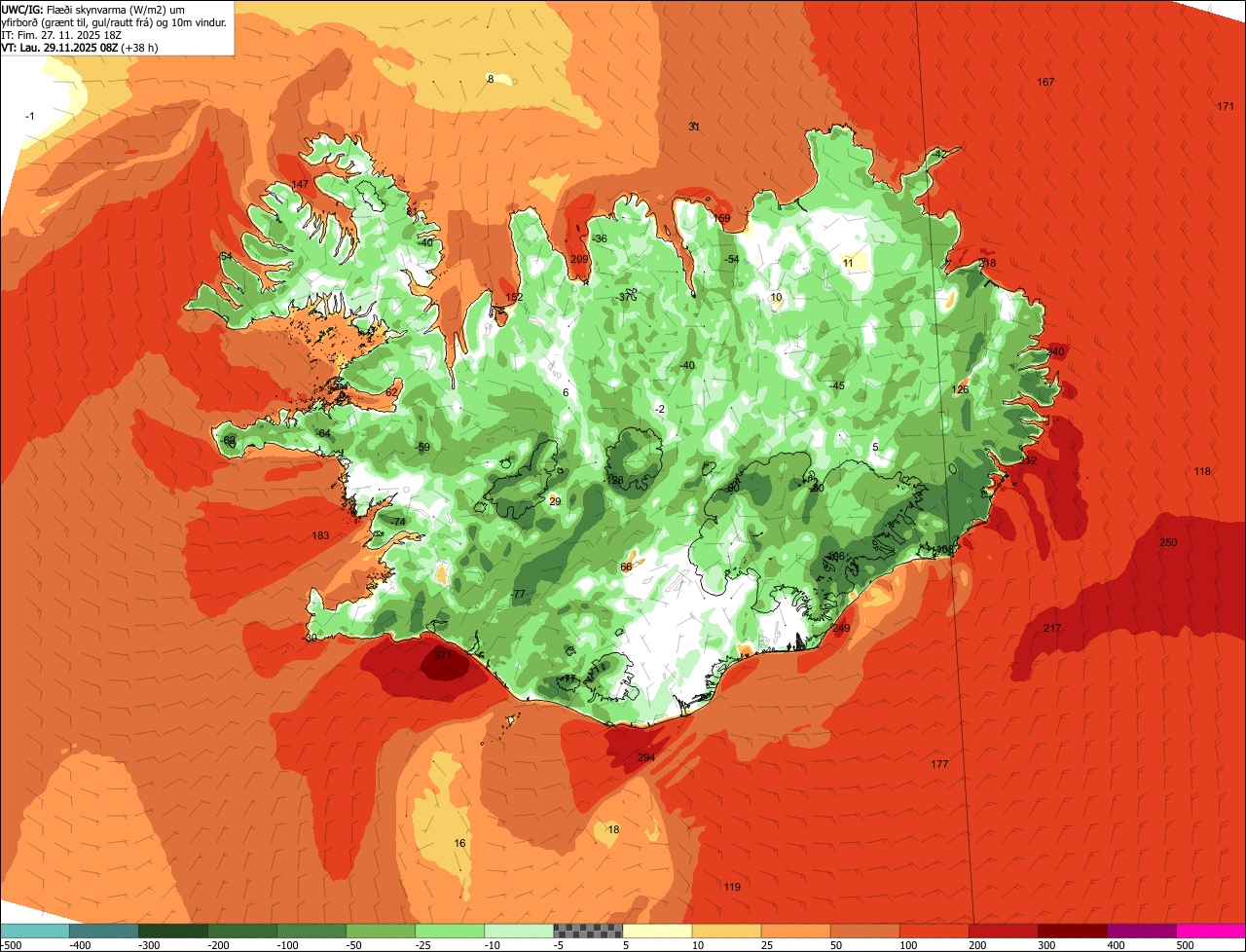Click the map value '171' in the northeast sea
Image resolution: width=1246 pixels, height=952 pixels.
(1226, 106)
